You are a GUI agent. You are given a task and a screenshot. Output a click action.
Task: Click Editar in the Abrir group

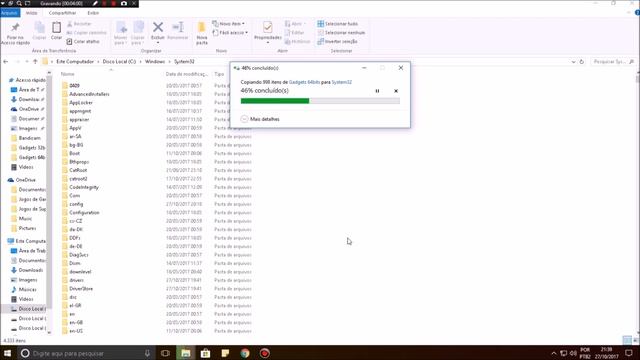[x=294, y=33]
